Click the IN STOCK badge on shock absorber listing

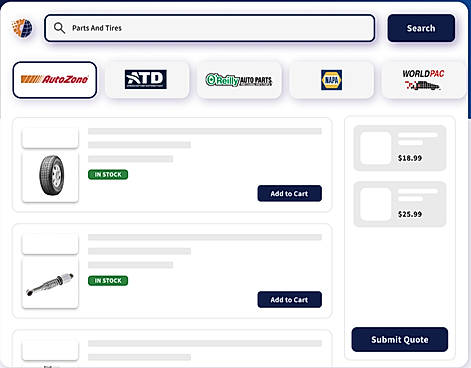click(108, 281)
